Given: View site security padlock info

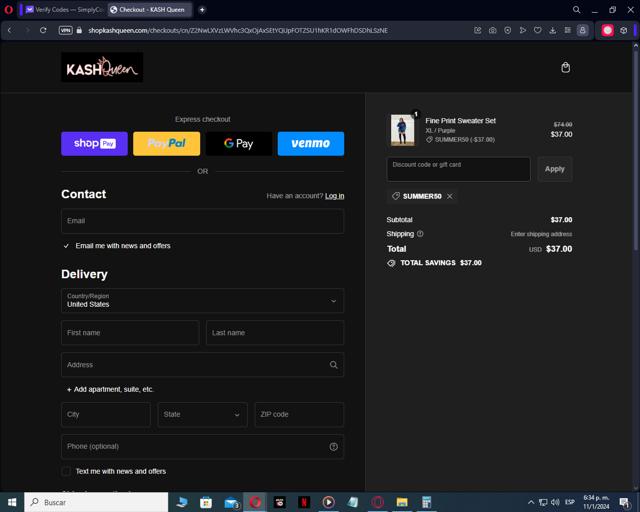Looking at the screenshot, I should (x=79, y=30).
